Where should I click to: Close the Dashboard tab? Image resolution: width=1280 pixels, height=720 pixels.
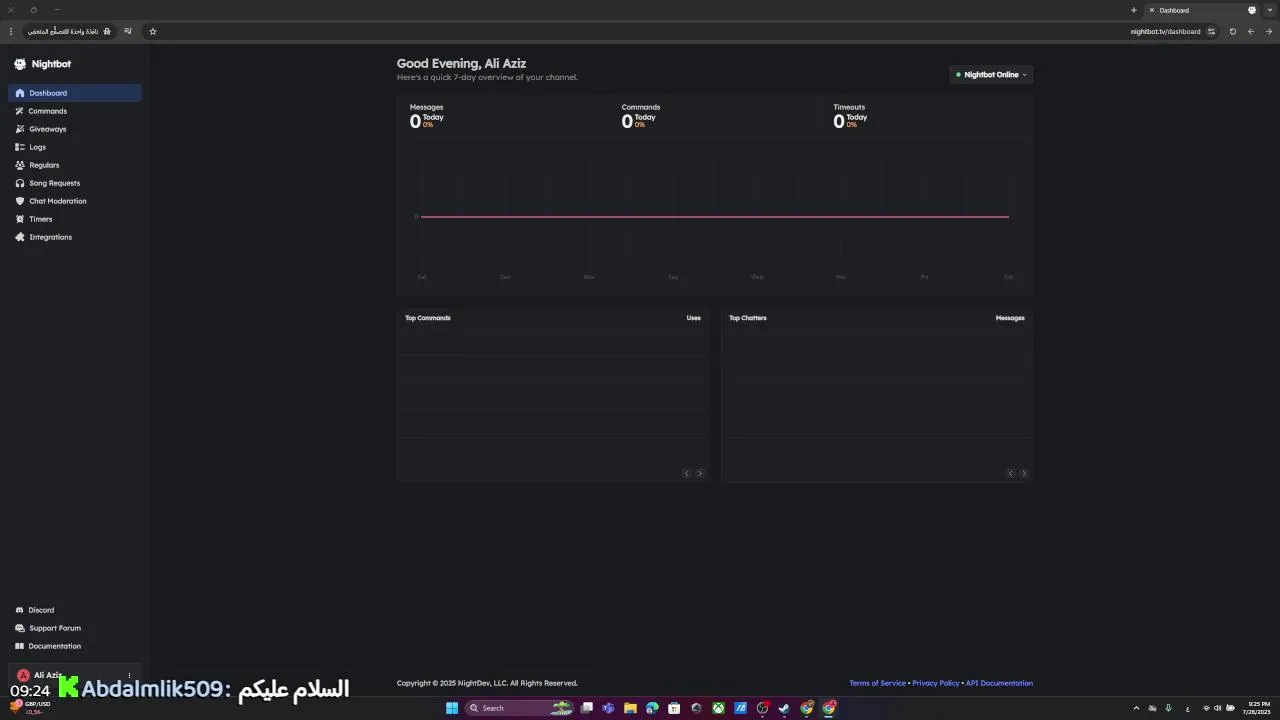click(x=1152, y=10)
